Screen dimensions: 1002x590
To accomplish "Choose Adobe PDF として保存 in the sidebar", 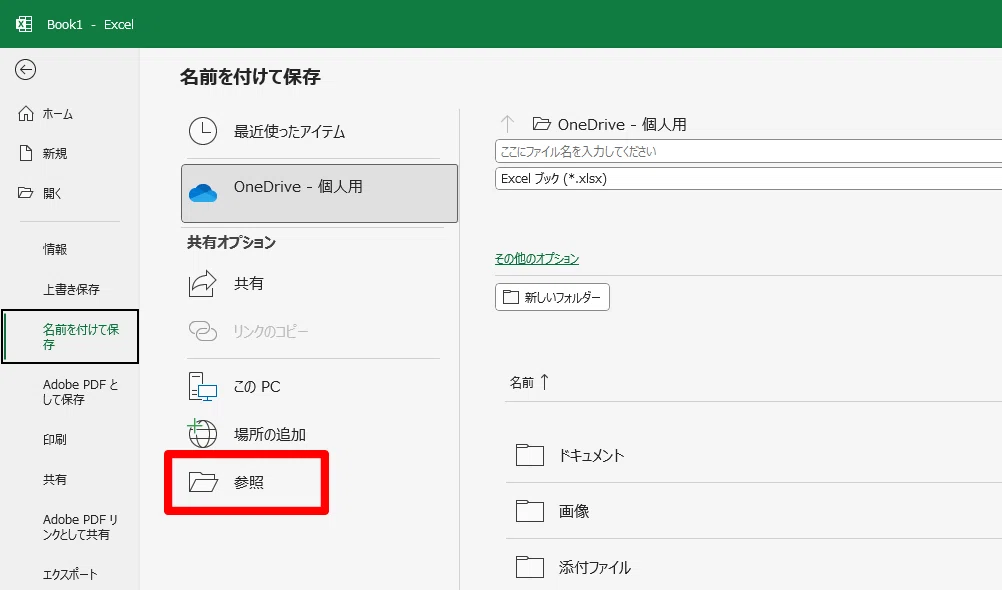I will click(81, 392).
